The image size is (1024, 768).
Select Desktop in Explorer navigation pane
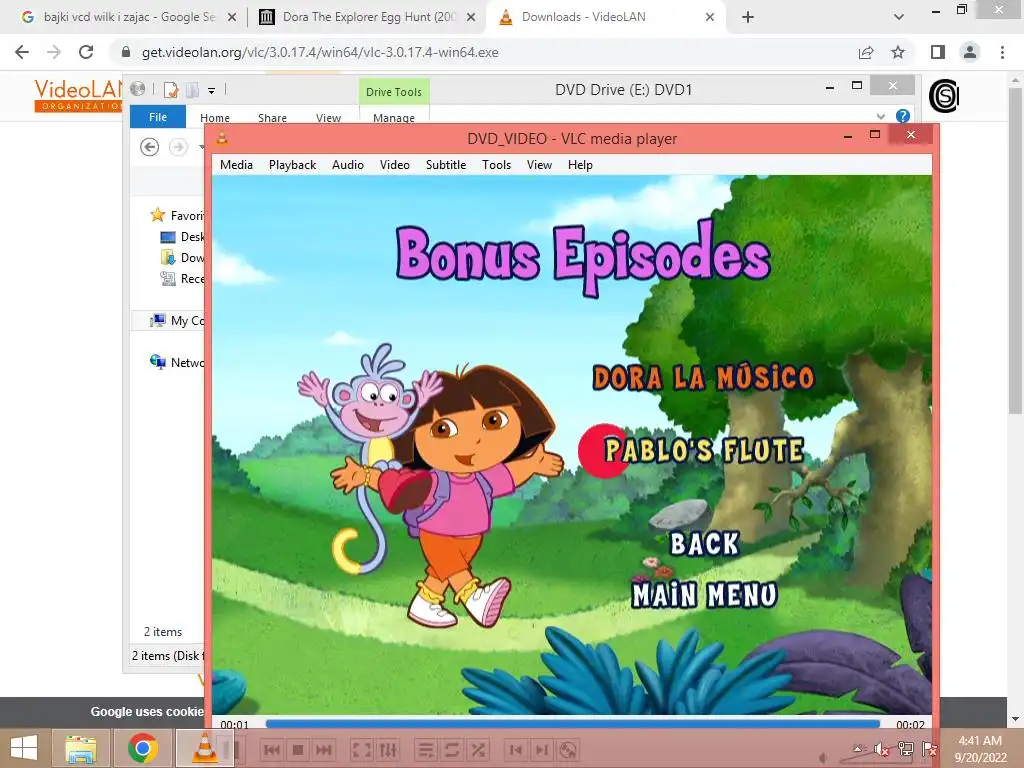pyautogui.click(x=182, y=236)
